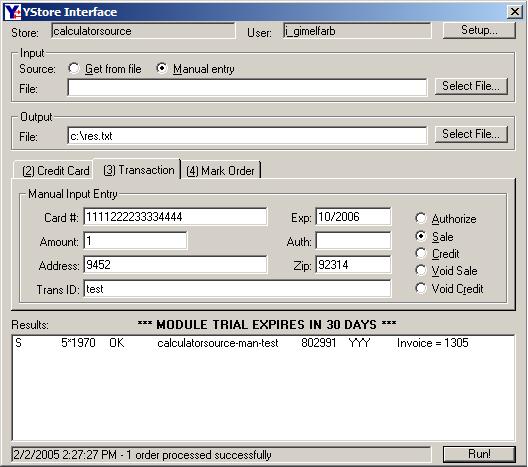
Task: Focus the Amount input field
Action: click(x=135, y=241)
